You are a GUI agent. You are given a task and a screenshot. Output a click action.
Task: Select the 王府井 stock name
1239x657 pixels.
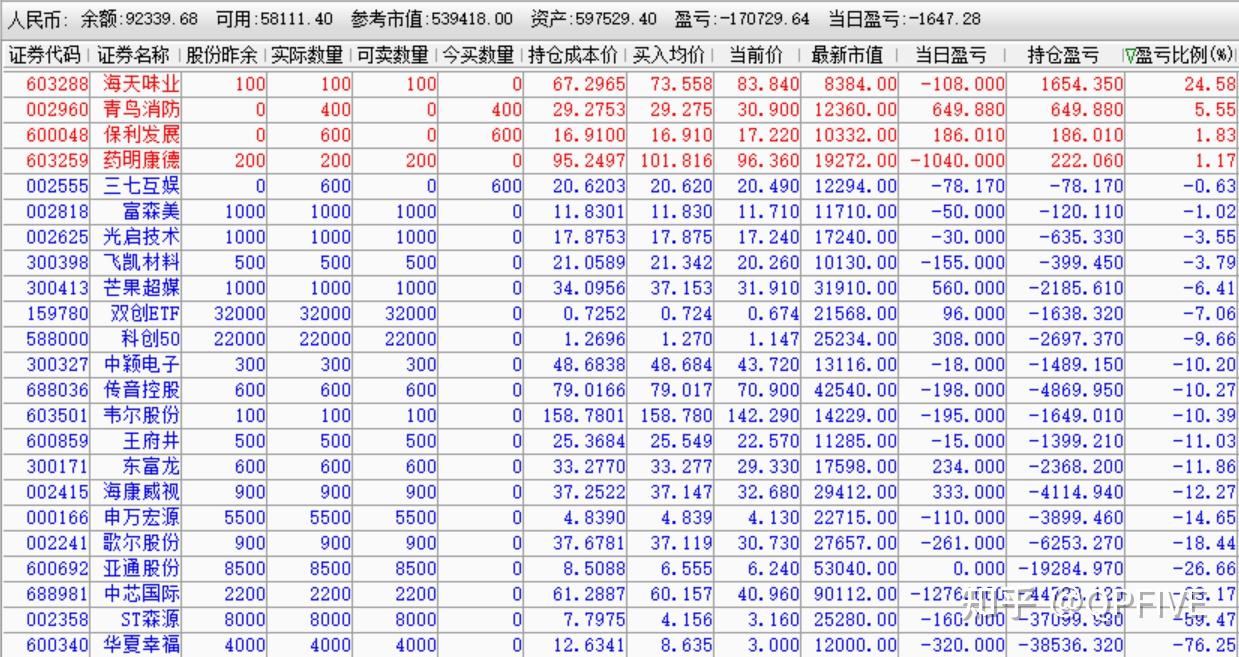pos(151,441)
